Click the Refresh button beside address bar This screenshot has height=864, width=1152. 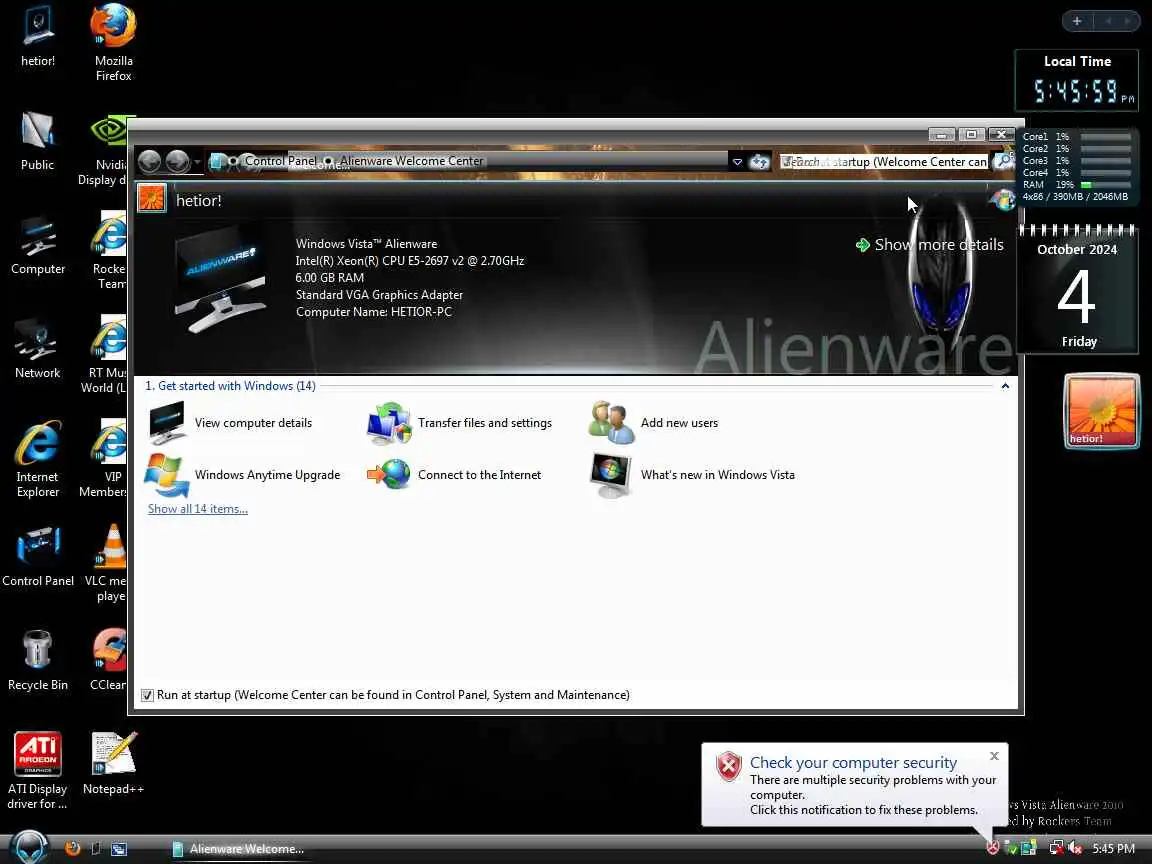pos(759,162)
